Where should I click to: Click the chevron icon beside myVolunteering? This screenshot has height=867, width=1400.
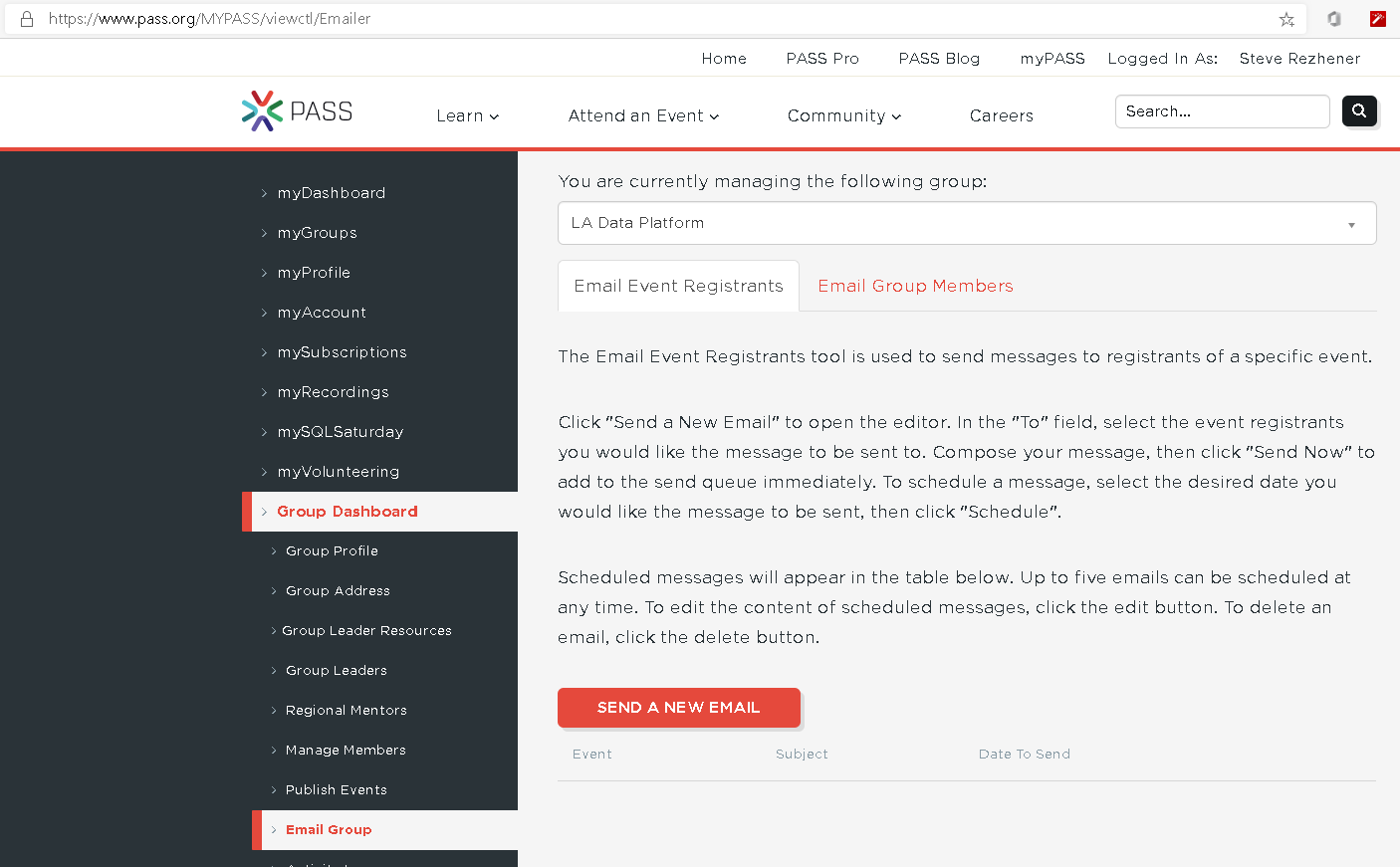[x=263, y=472]
